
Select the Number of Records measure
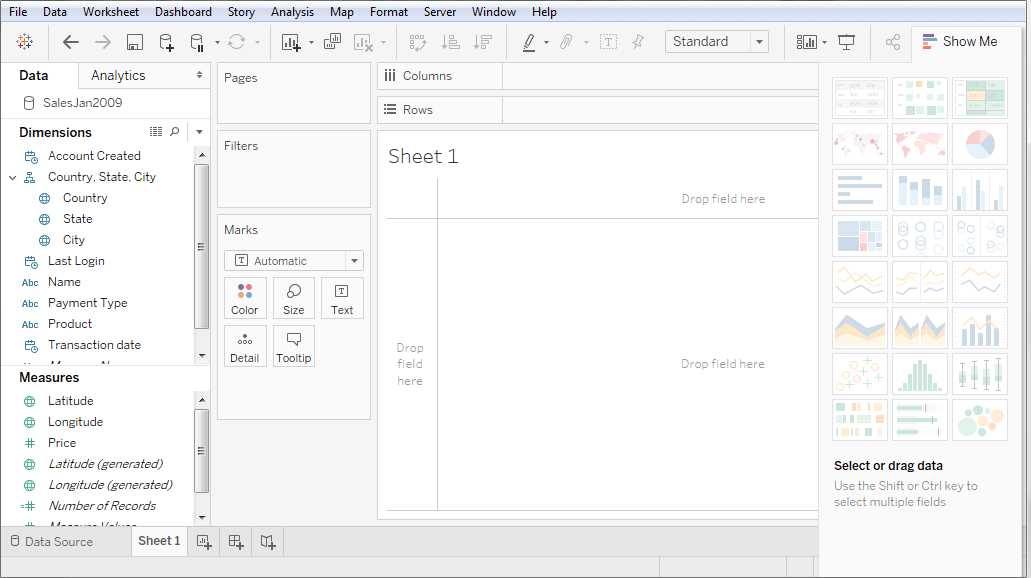click(102, 506)
